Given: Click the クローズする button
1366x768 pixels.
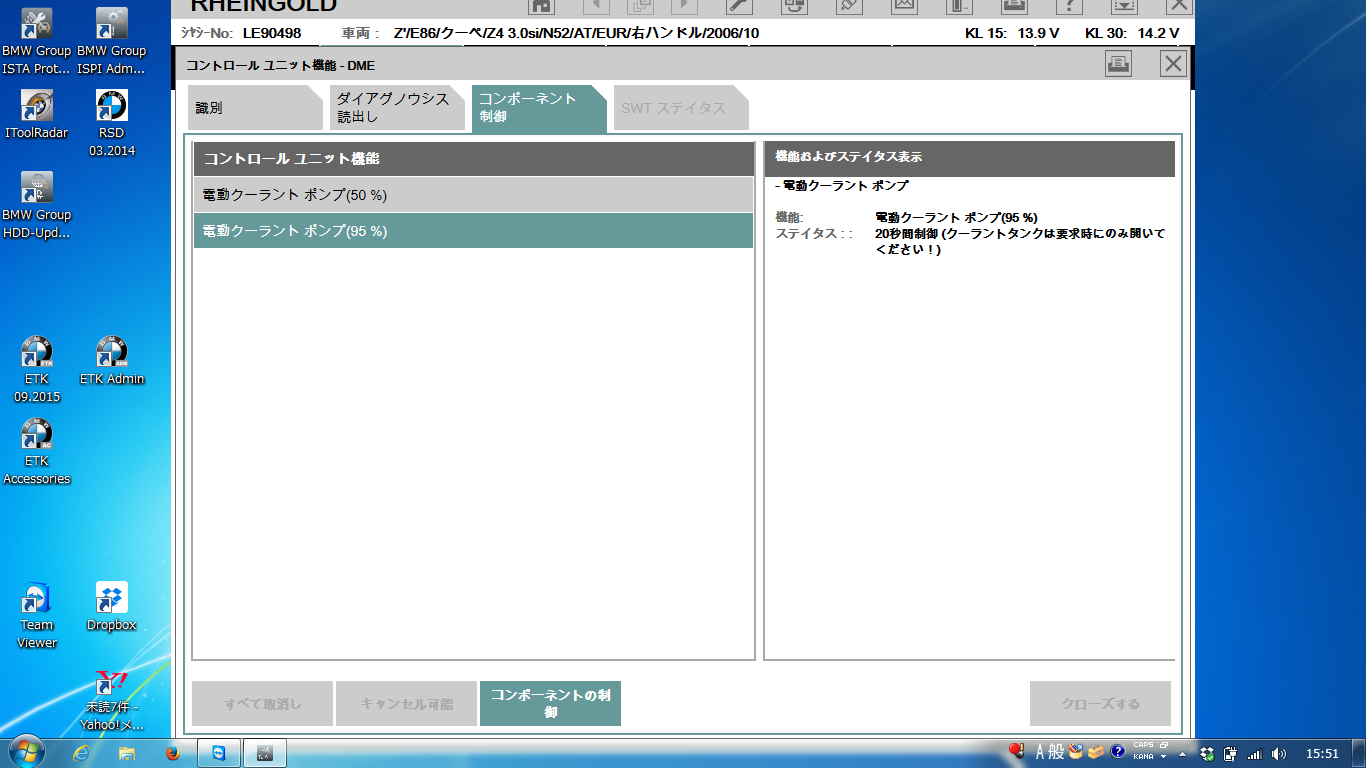Looking at the screenshot, I should tap(1100, 704).
